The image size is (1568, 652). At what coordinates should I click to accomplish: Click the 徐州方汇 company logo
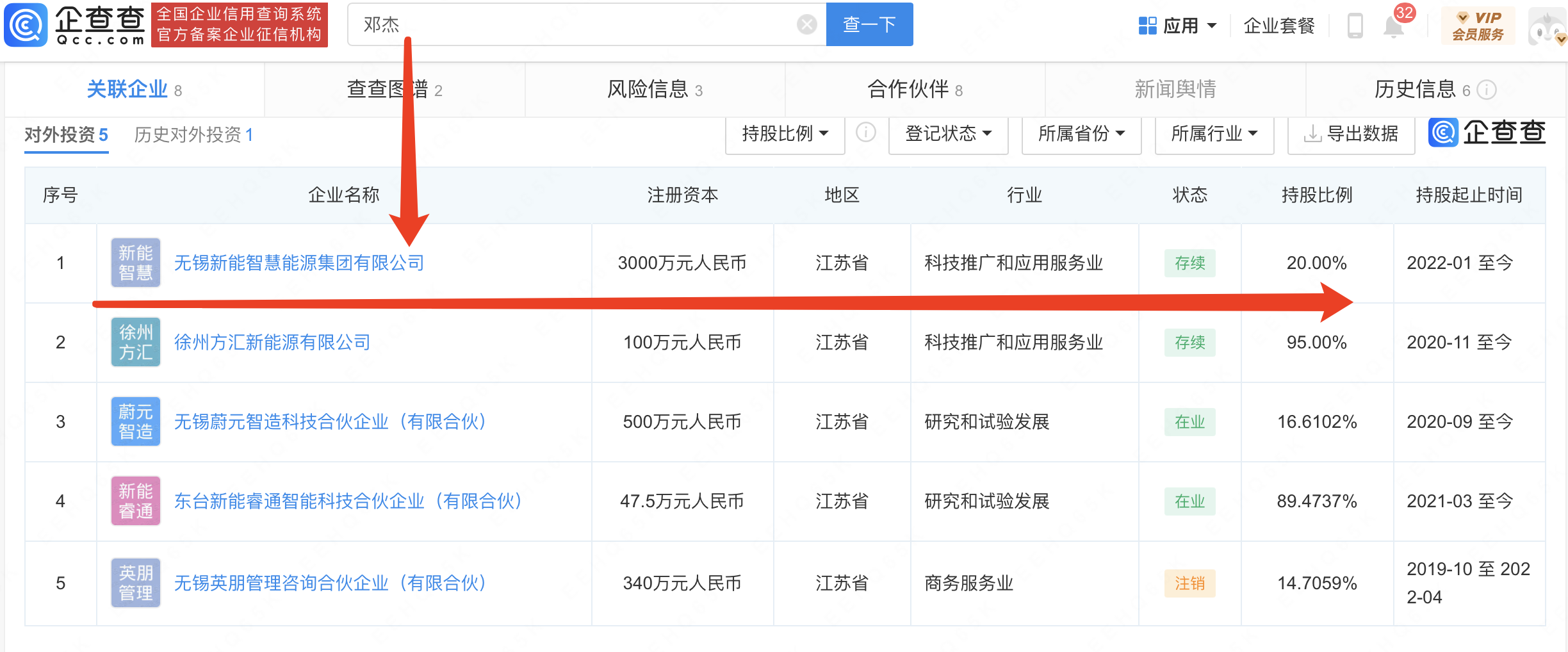click(x=135, y=342)
